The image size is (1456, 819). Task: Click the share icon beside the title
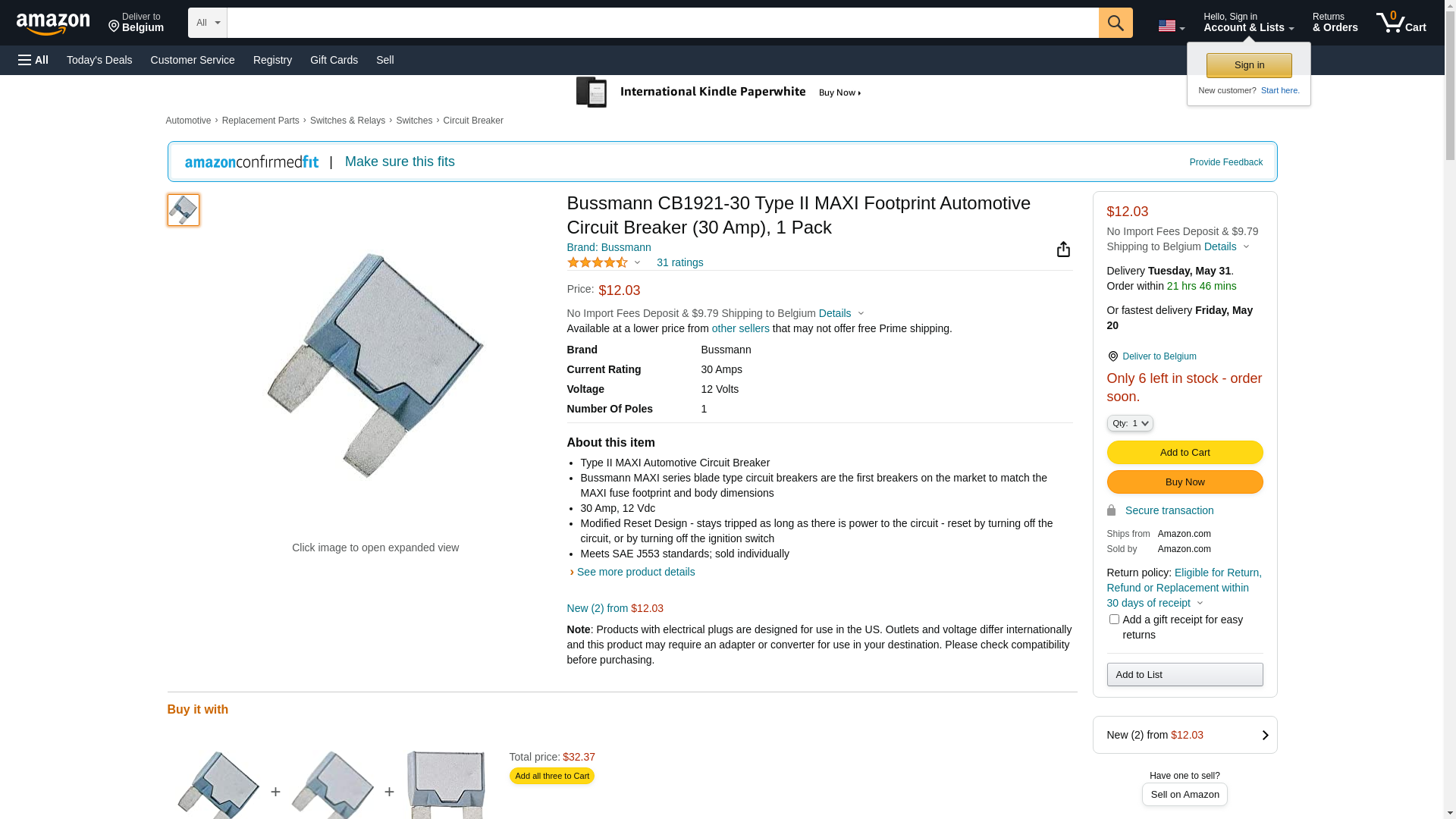click(x=1063, y=249)
